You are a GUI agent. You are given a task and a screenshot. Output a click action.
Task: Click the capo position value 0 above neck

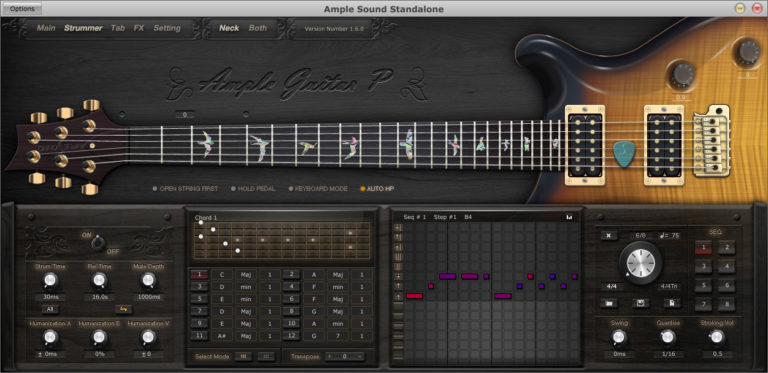(x=185, y=115)
